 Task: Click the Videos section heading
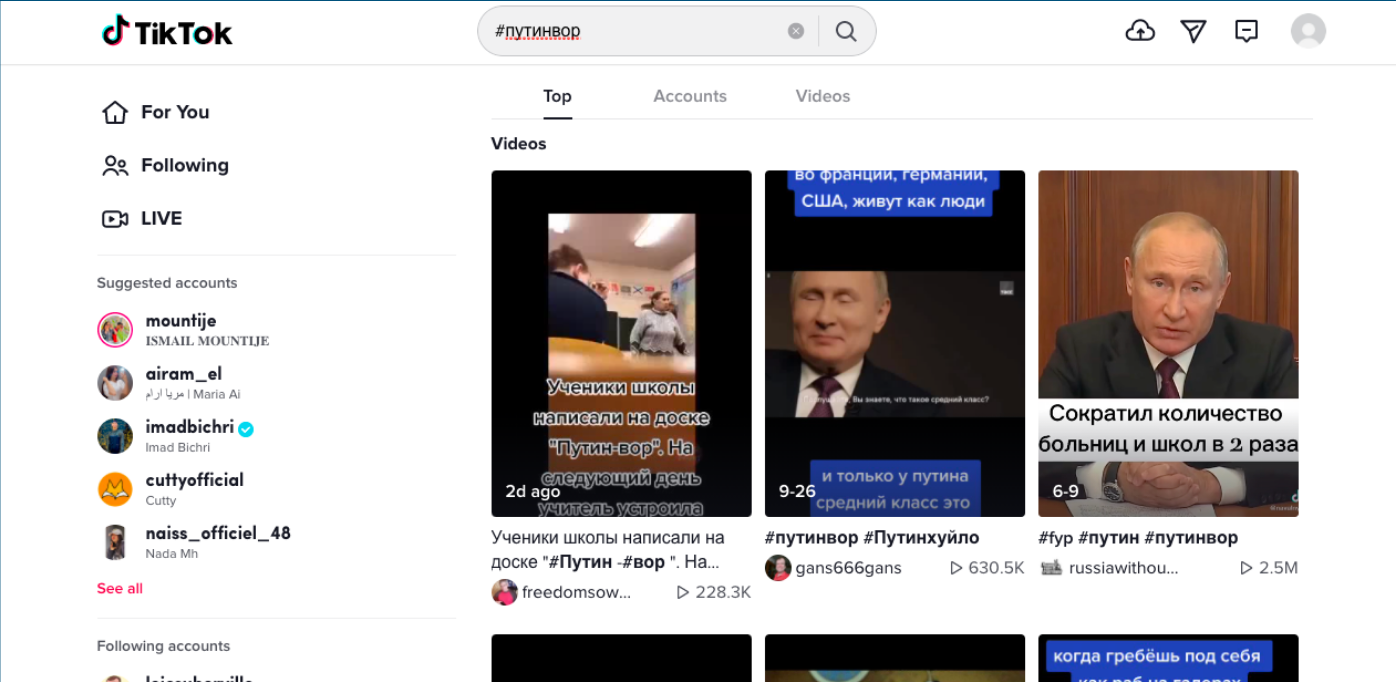(518, 144)
